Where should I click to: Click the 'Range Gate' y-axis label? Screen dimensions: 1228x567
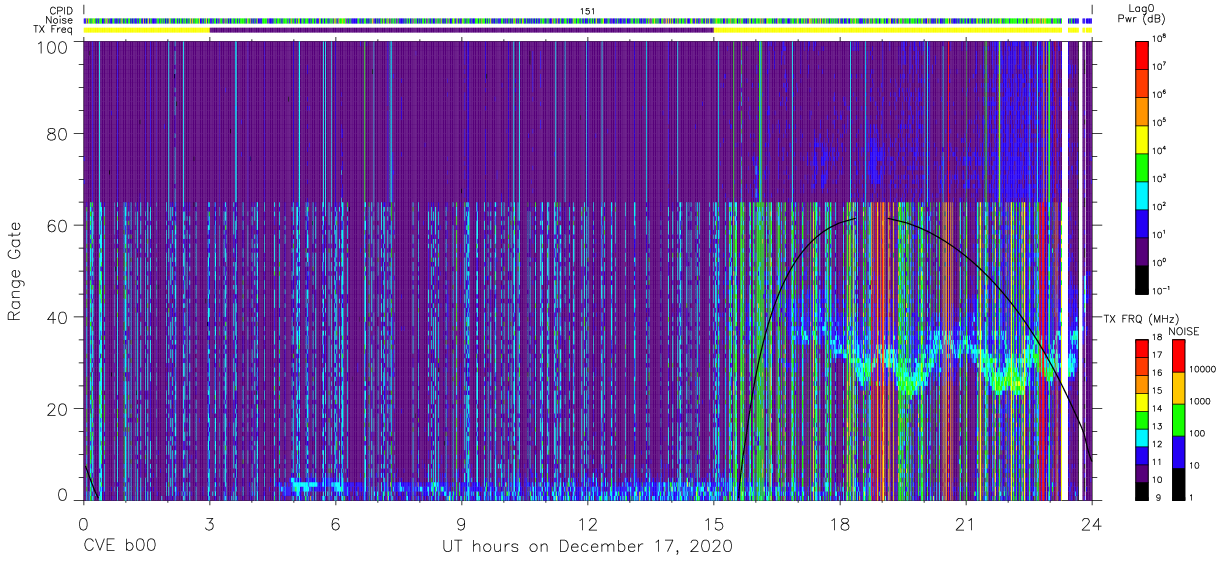15,271
